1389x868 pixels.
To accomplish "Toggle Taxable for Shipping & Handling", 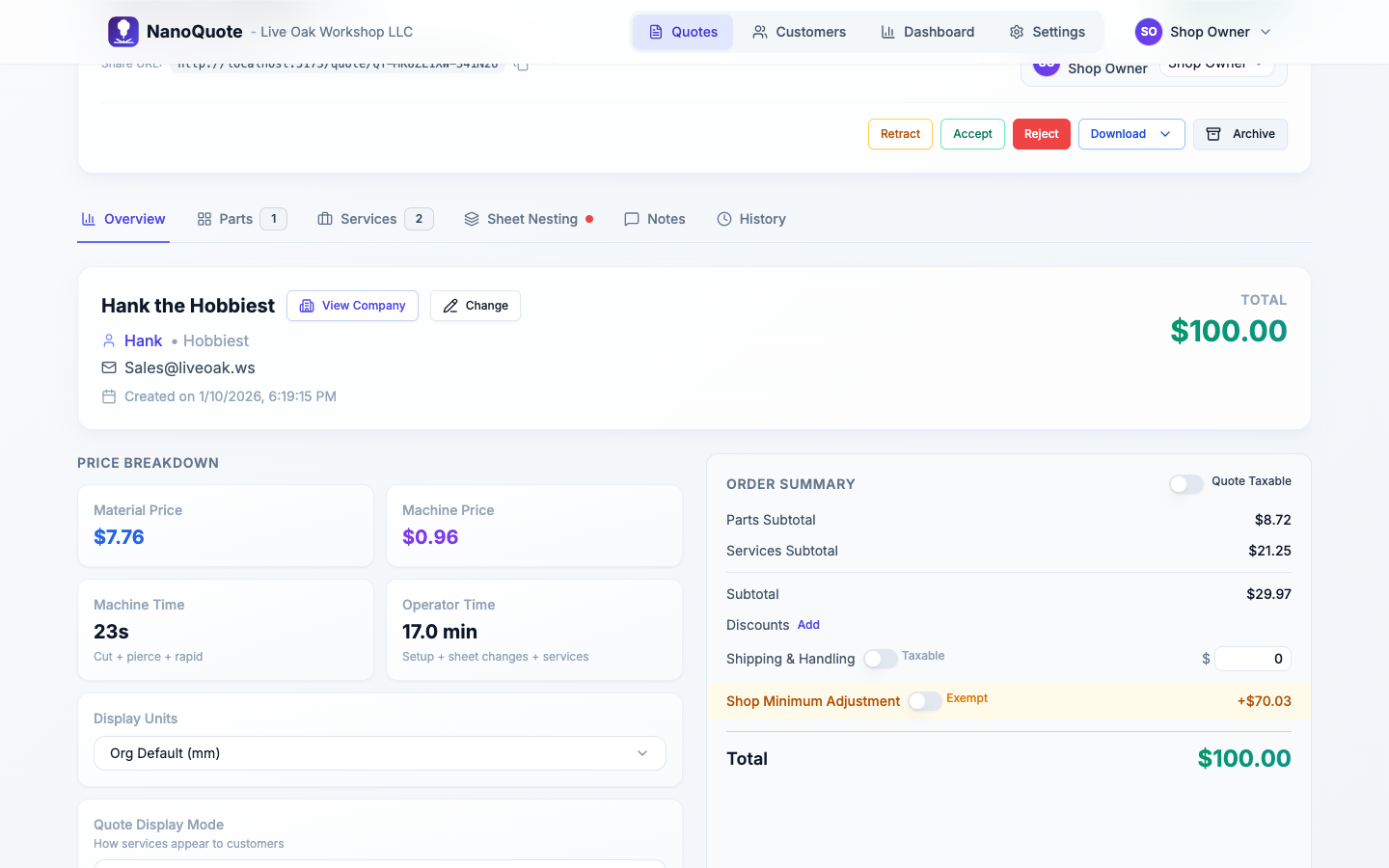I will coord(881,658).
